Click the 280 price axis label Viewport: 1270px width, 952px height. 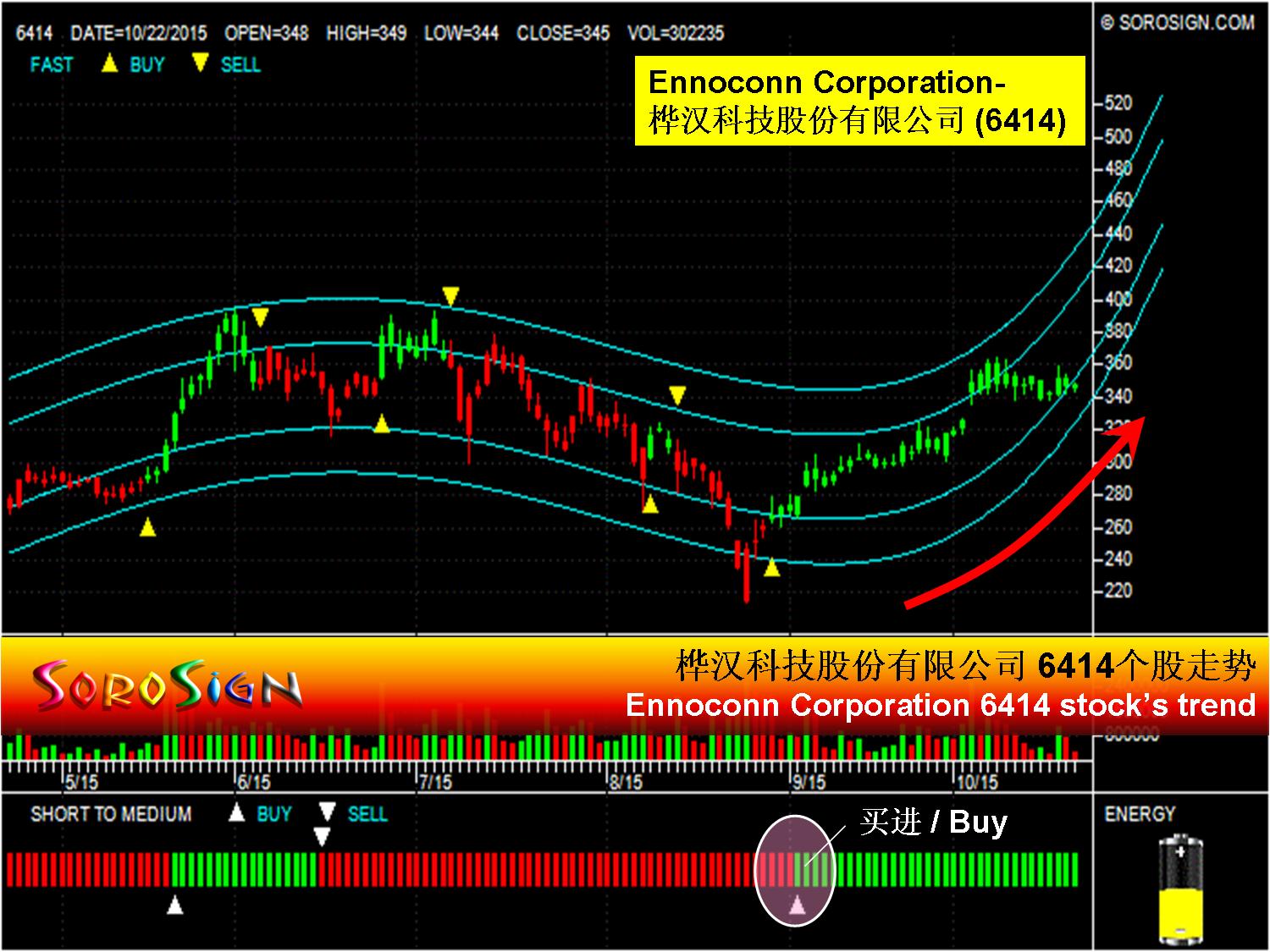pyautogui.click(x=1118, y=493)
